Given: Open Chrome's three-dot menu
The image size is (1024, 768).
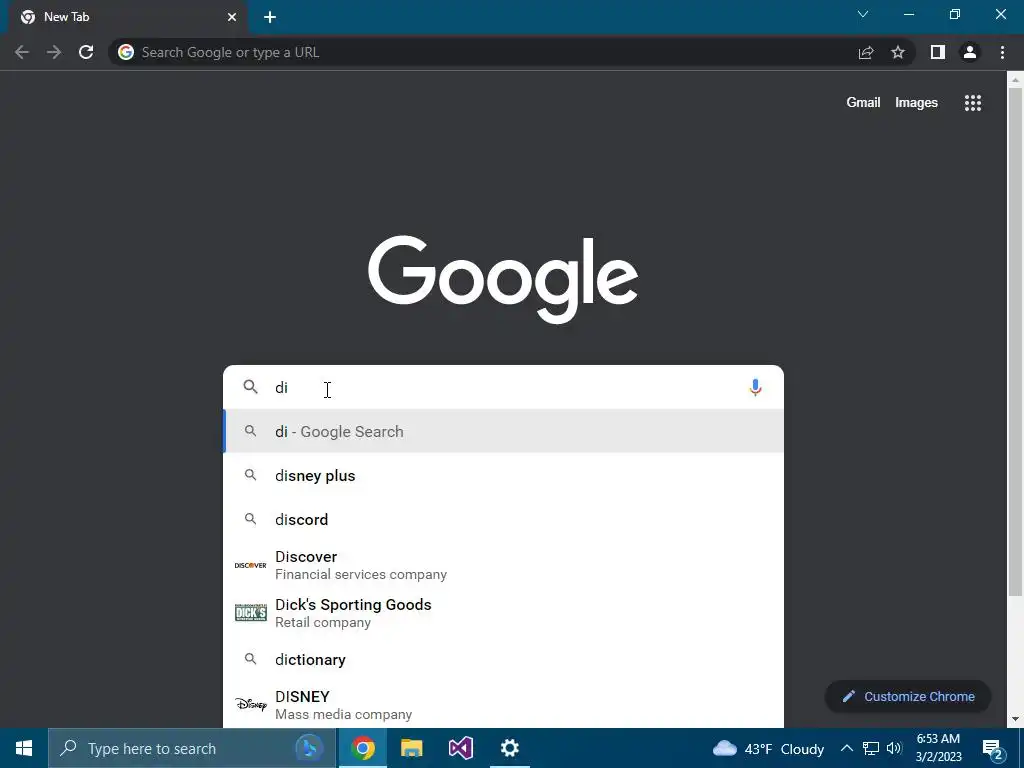Looking at the screenshot, I should [x=1002, y=52].
